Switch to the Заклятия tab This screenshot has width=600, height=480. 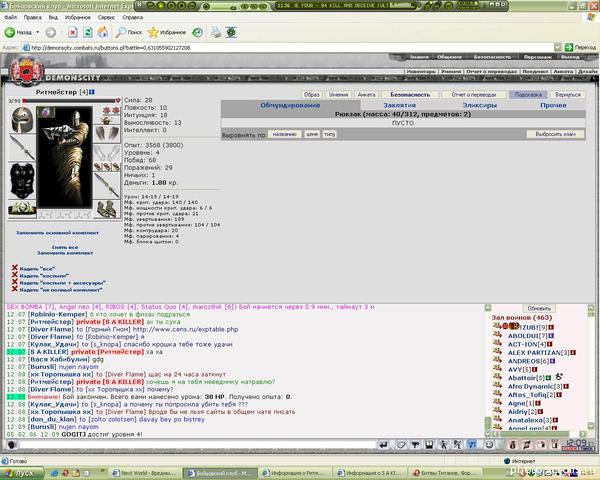click(399, 105)
